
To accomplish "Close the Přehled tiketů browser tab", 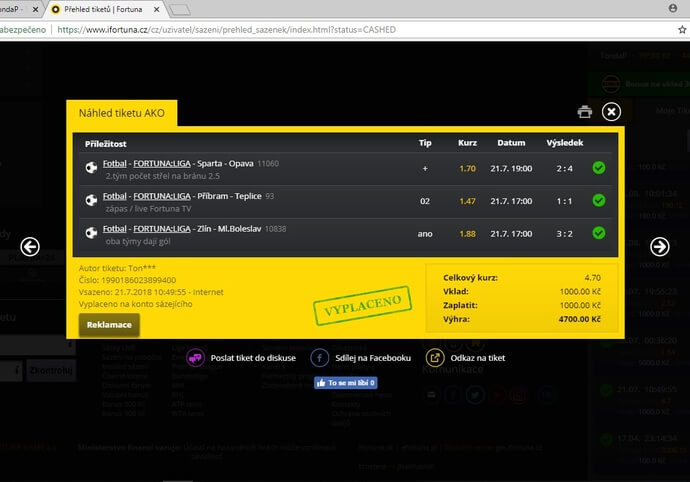I will (x=156, y=9).
